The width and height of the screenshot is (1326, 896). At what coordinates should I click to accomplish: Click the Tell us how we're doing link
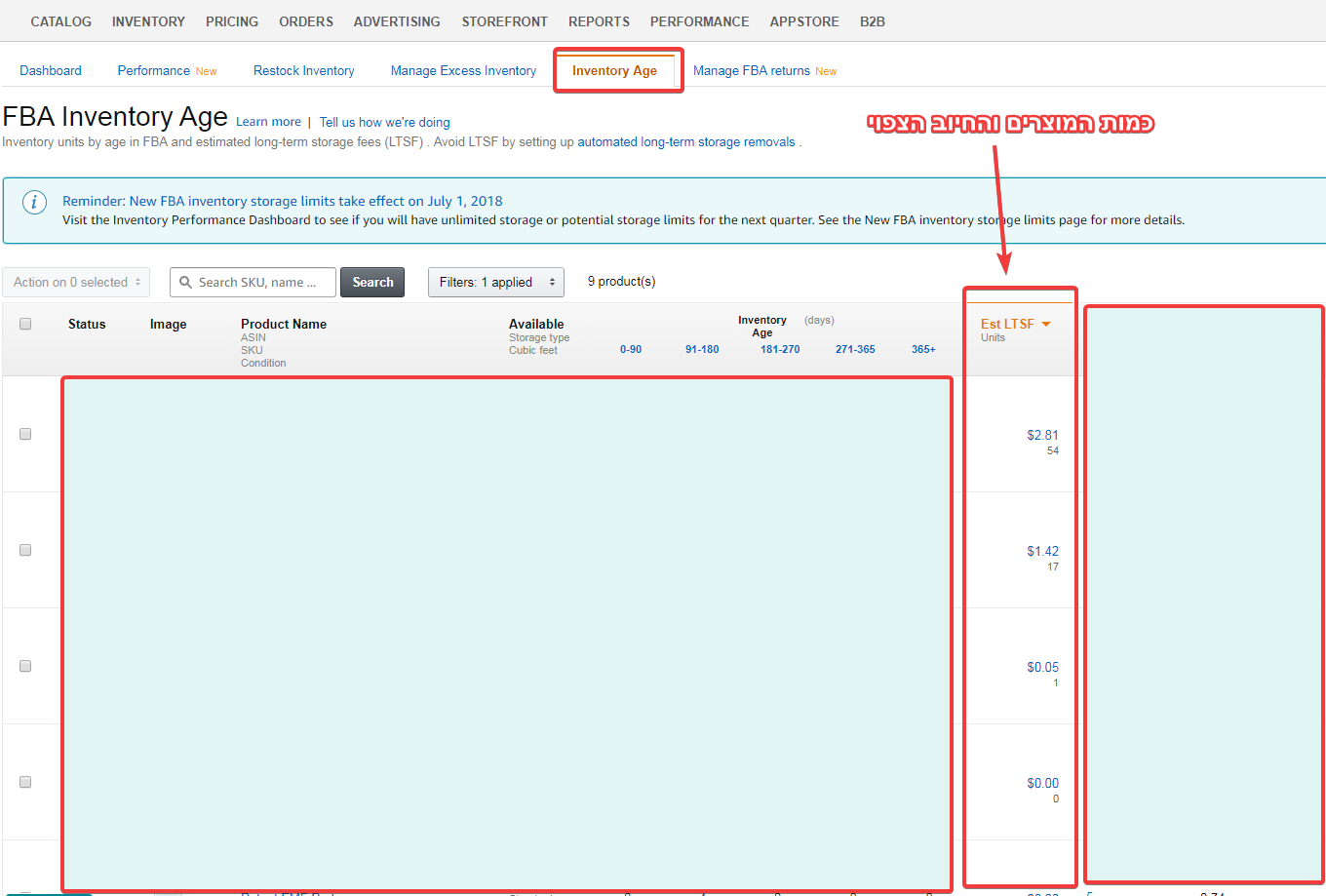click(384, 123)
